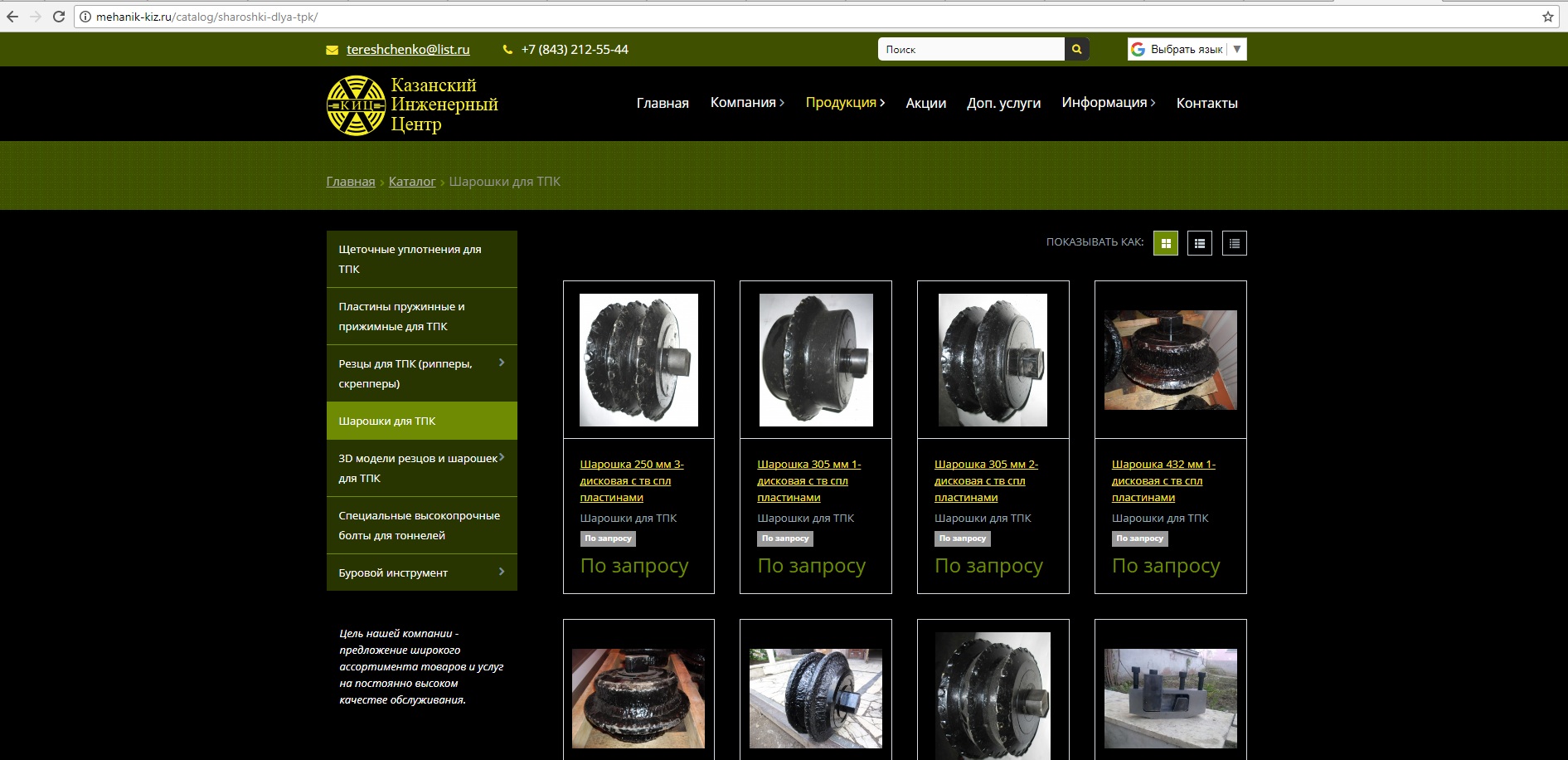Bookmark page with star icon
The image size is (1568, 760).
click(1547, 17)
